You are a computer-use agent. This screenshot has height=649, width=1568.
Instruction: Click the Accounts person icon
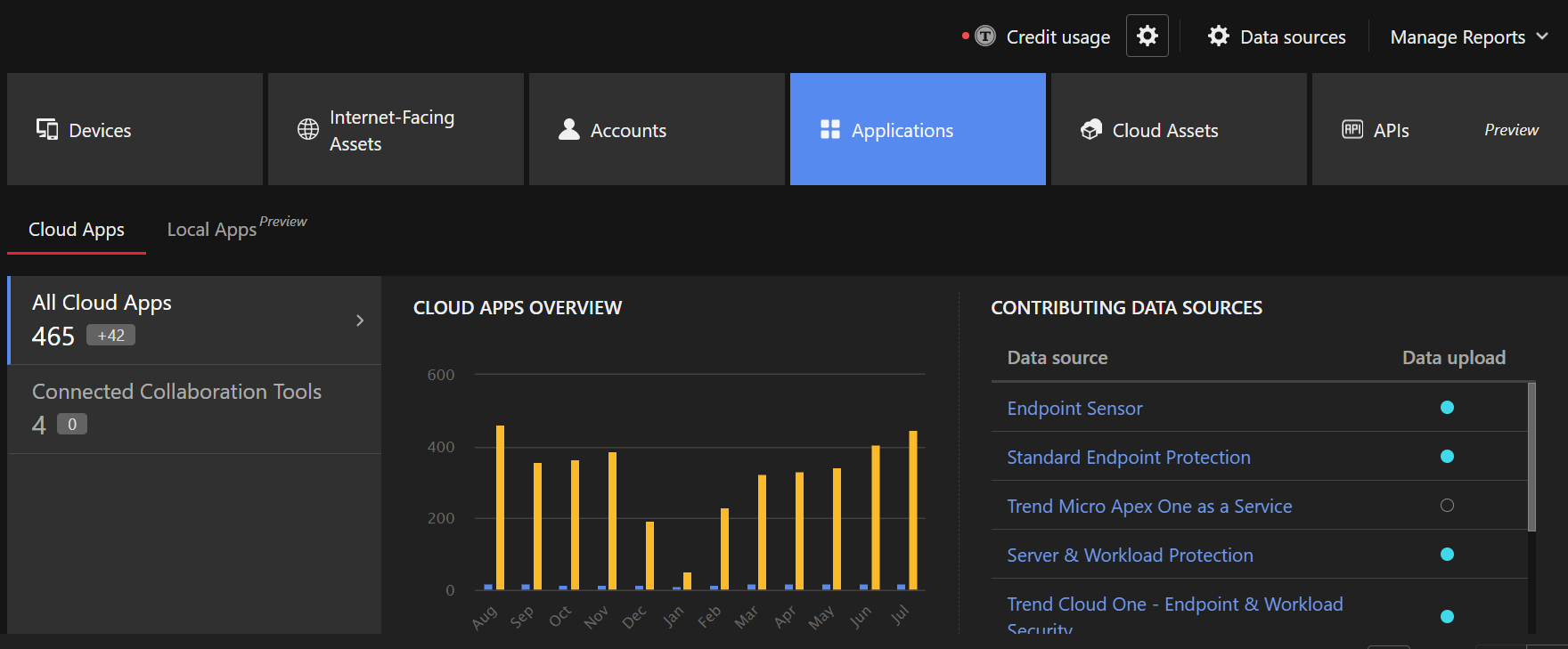tap(568, 130)
